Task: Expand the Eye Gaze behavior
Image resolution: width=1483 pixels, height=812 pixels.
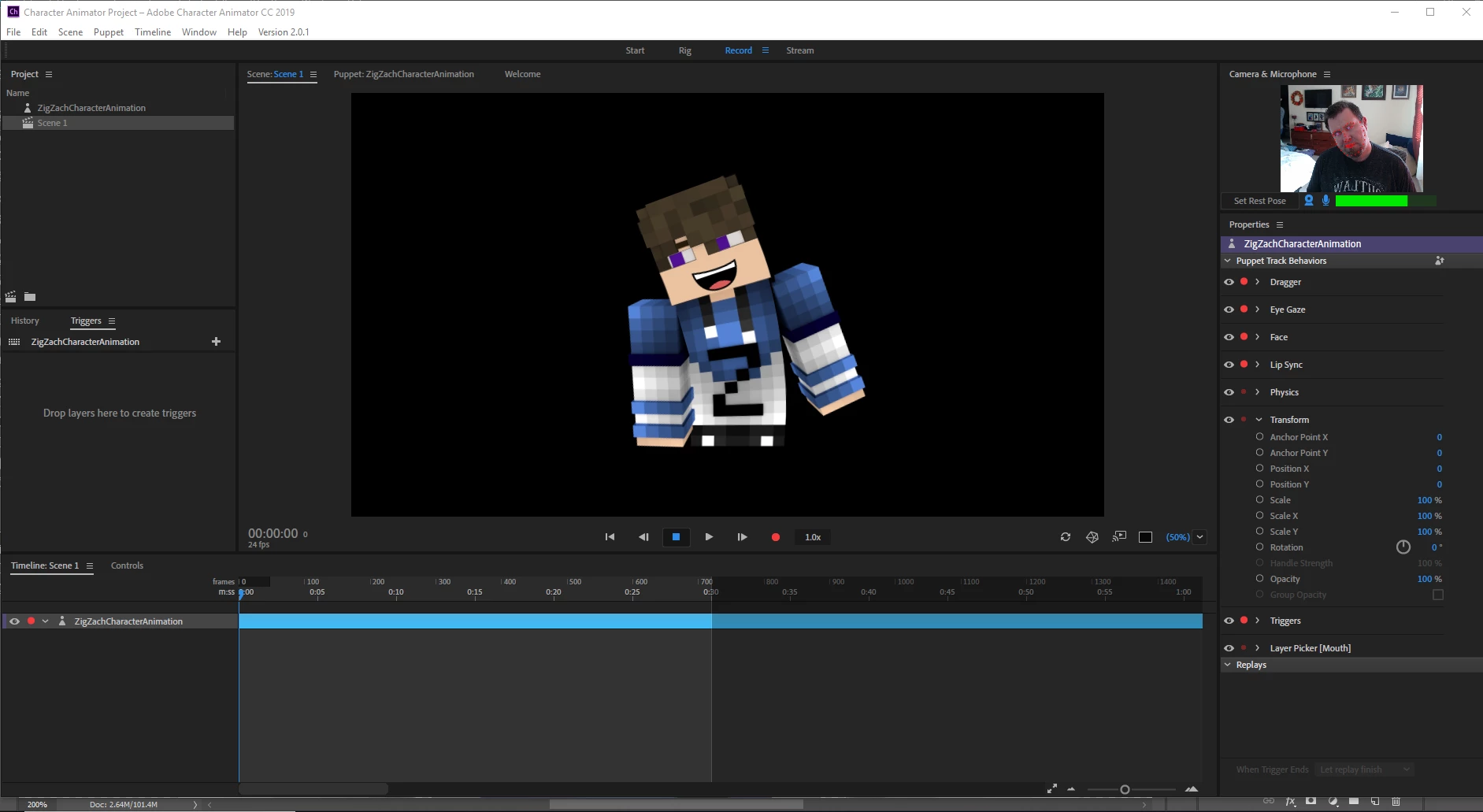Action: (1258, 310)
